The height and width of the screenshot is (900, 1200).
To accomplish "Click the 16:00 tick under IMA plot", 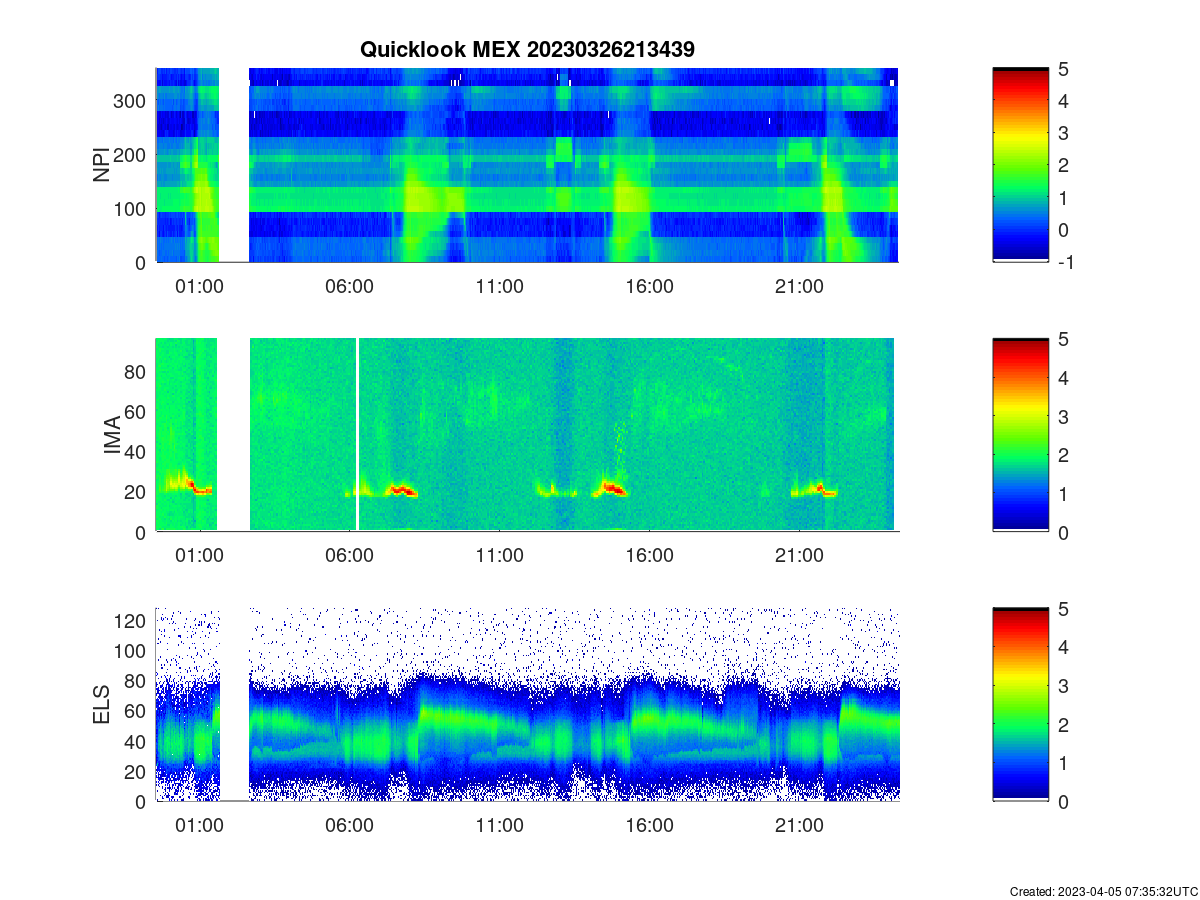I will tap(650, 556).
